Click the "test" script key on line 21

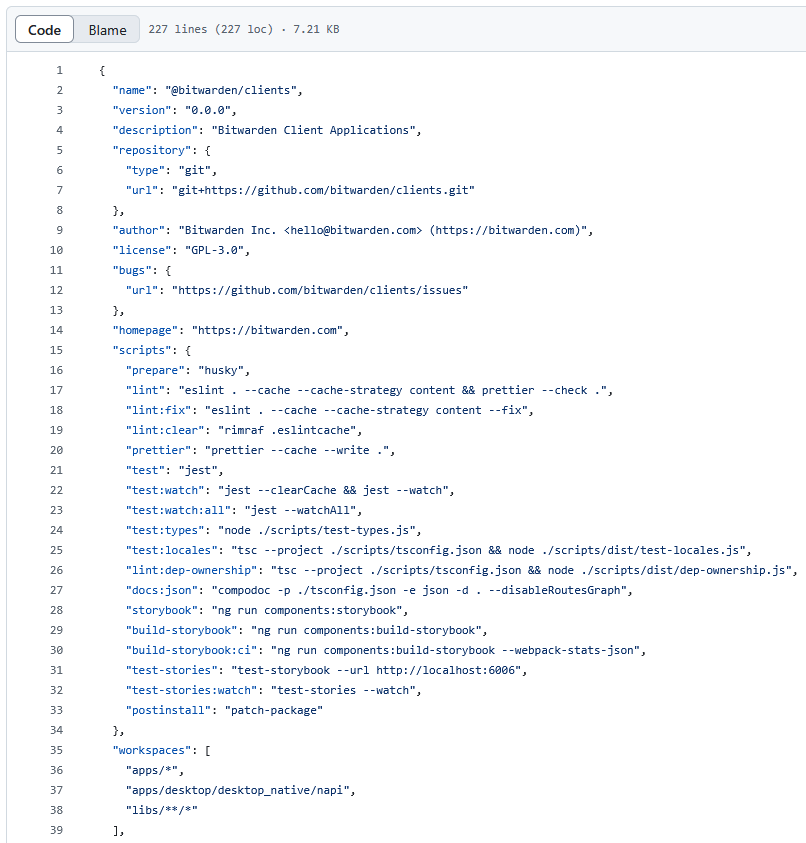(x=145, y=470)
